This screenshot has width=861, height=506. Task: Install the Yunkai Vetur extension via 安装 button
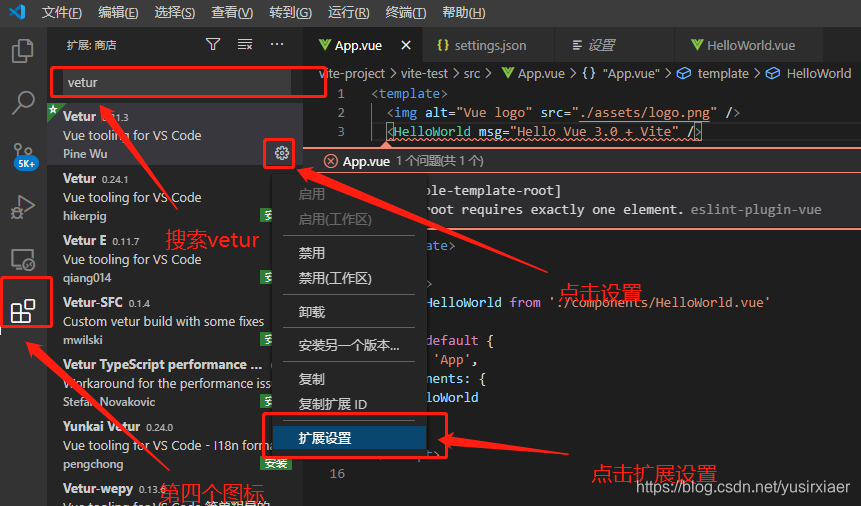(x=276, y=464)
